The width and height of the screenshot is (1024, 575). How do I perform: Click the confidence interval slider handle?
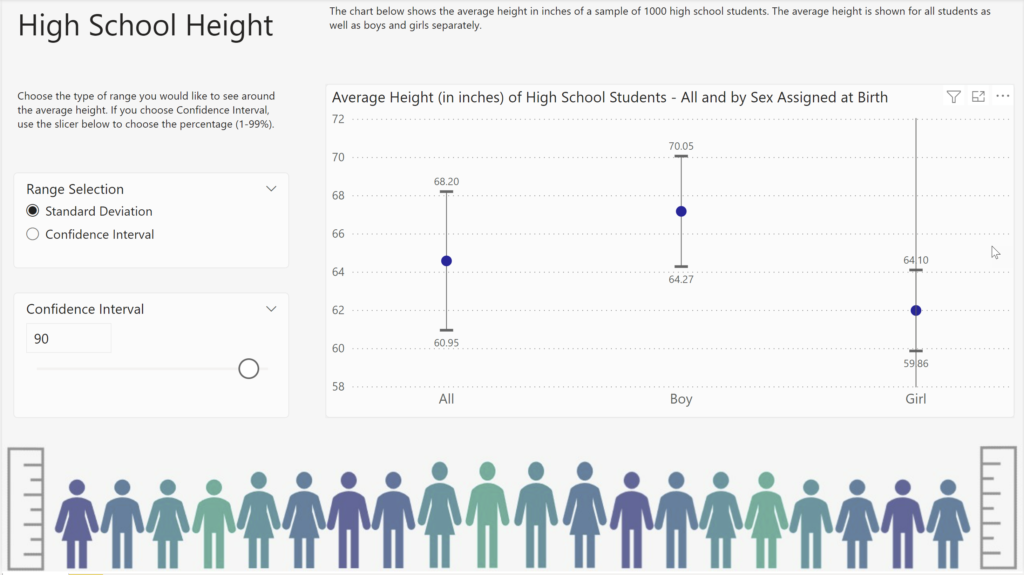tap(249, 369)
